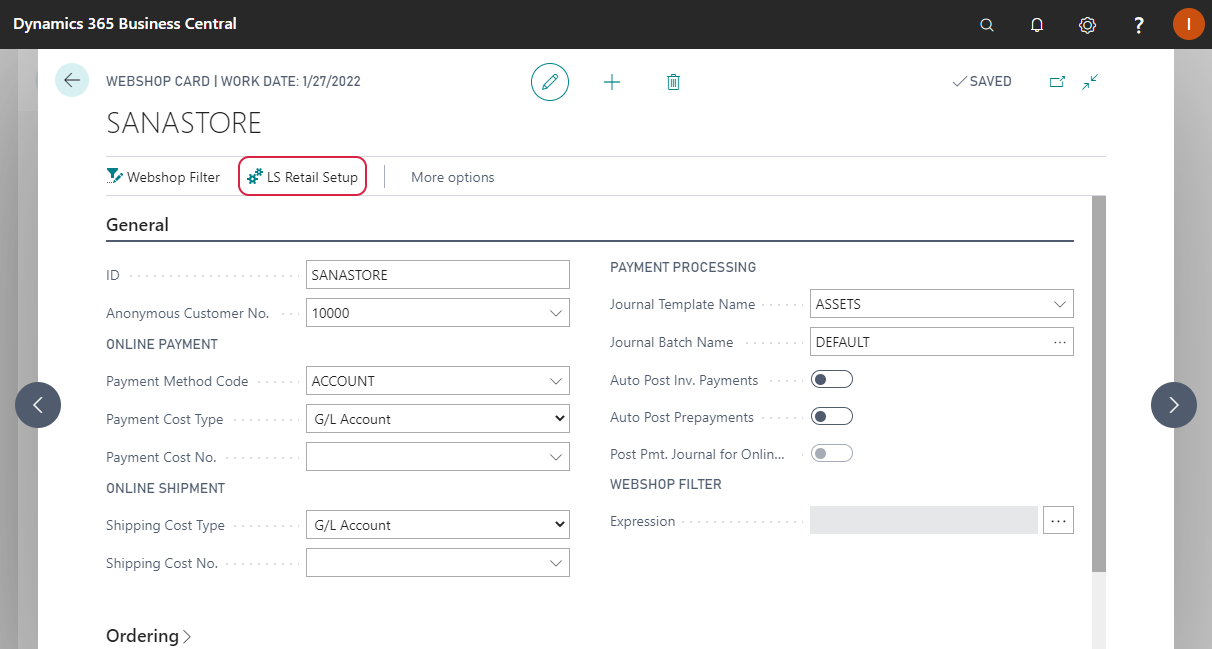Click the ONLINE SHIPMENT group heading
The width and height of the screenshot is (1212, 649).
[x=166, y=488]
